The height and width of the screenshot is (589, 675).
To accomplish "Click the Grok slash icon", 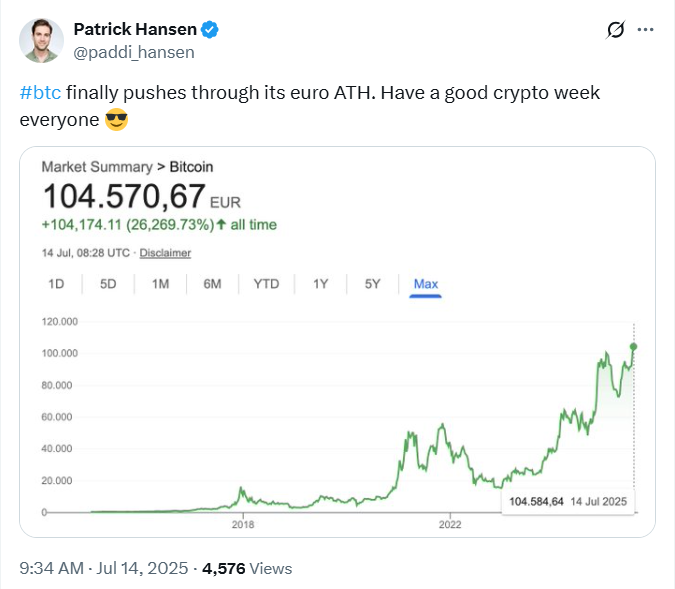I will point(615,30).
